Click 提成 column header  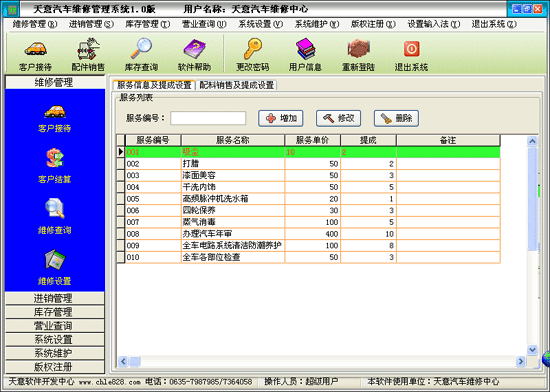(368, 140)
